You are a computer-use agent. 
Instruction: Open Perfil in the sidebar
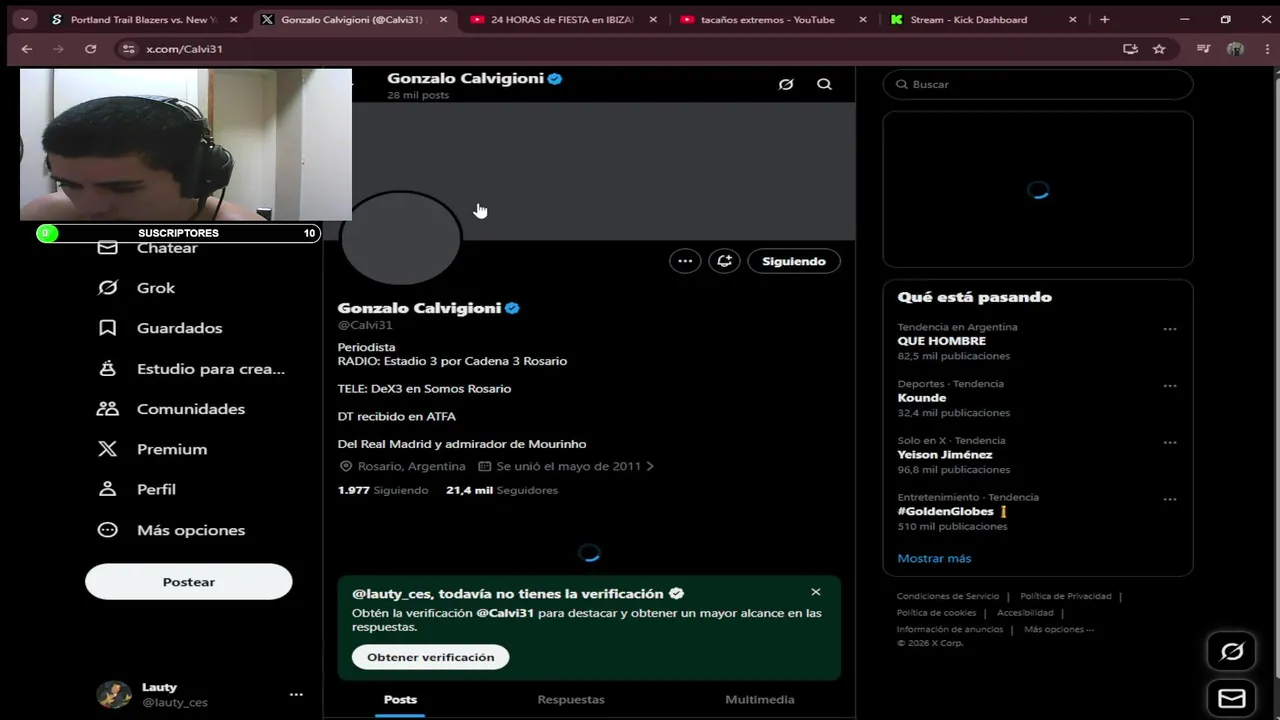(x=136, y=489)
